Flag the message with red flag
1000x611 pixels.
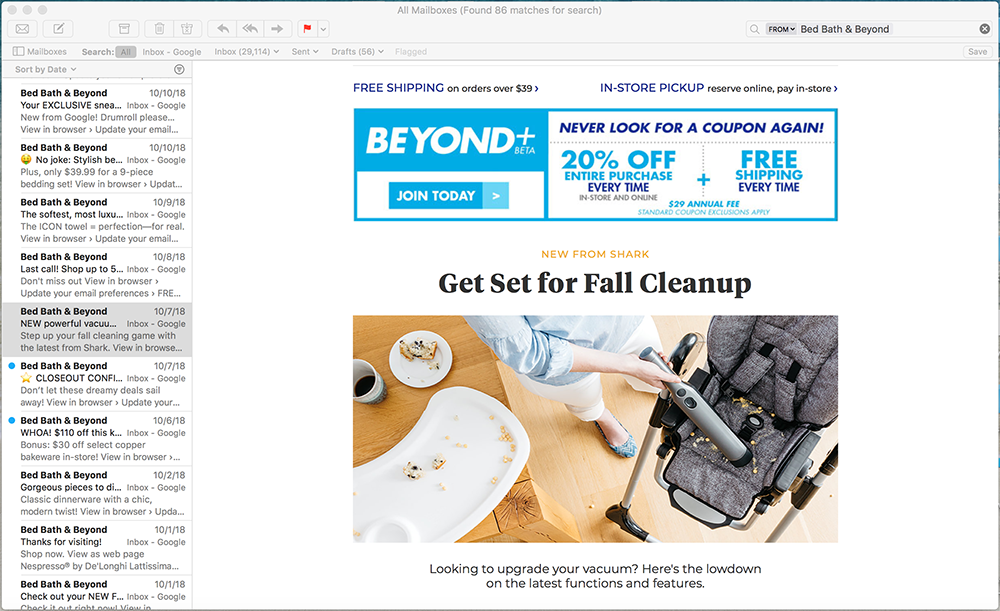pos(307,29)
